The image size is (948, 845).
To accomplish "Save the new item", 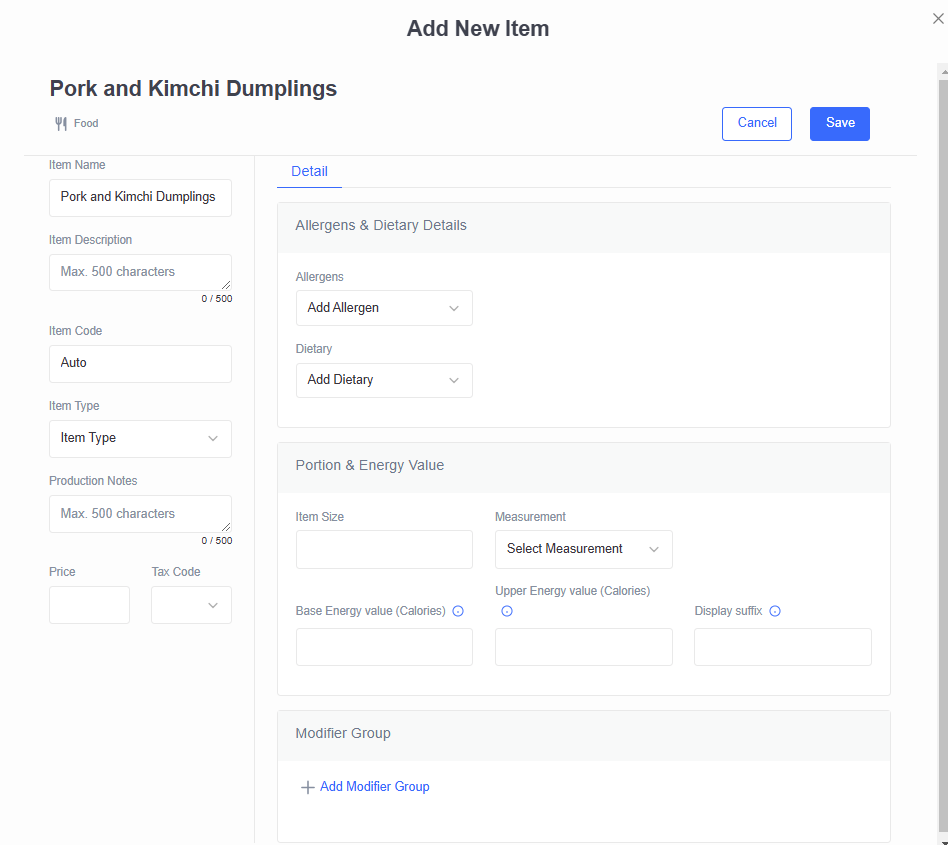I will (840, 124).
